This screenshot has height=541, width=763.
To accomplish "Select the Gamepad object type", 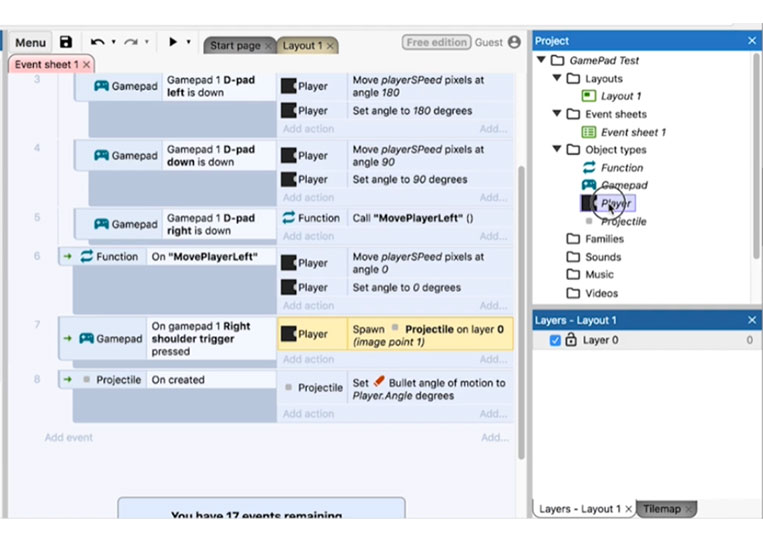I will [624, 185].
